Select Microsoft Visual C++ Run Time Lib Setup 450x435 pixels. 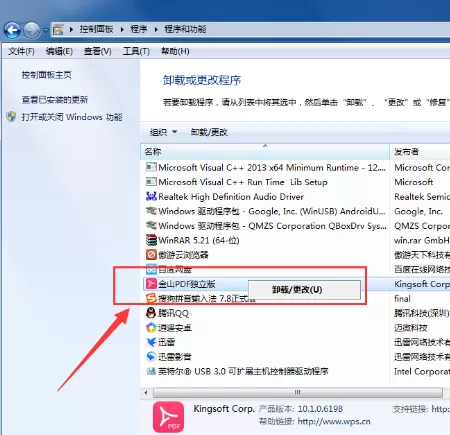[243, 182]
